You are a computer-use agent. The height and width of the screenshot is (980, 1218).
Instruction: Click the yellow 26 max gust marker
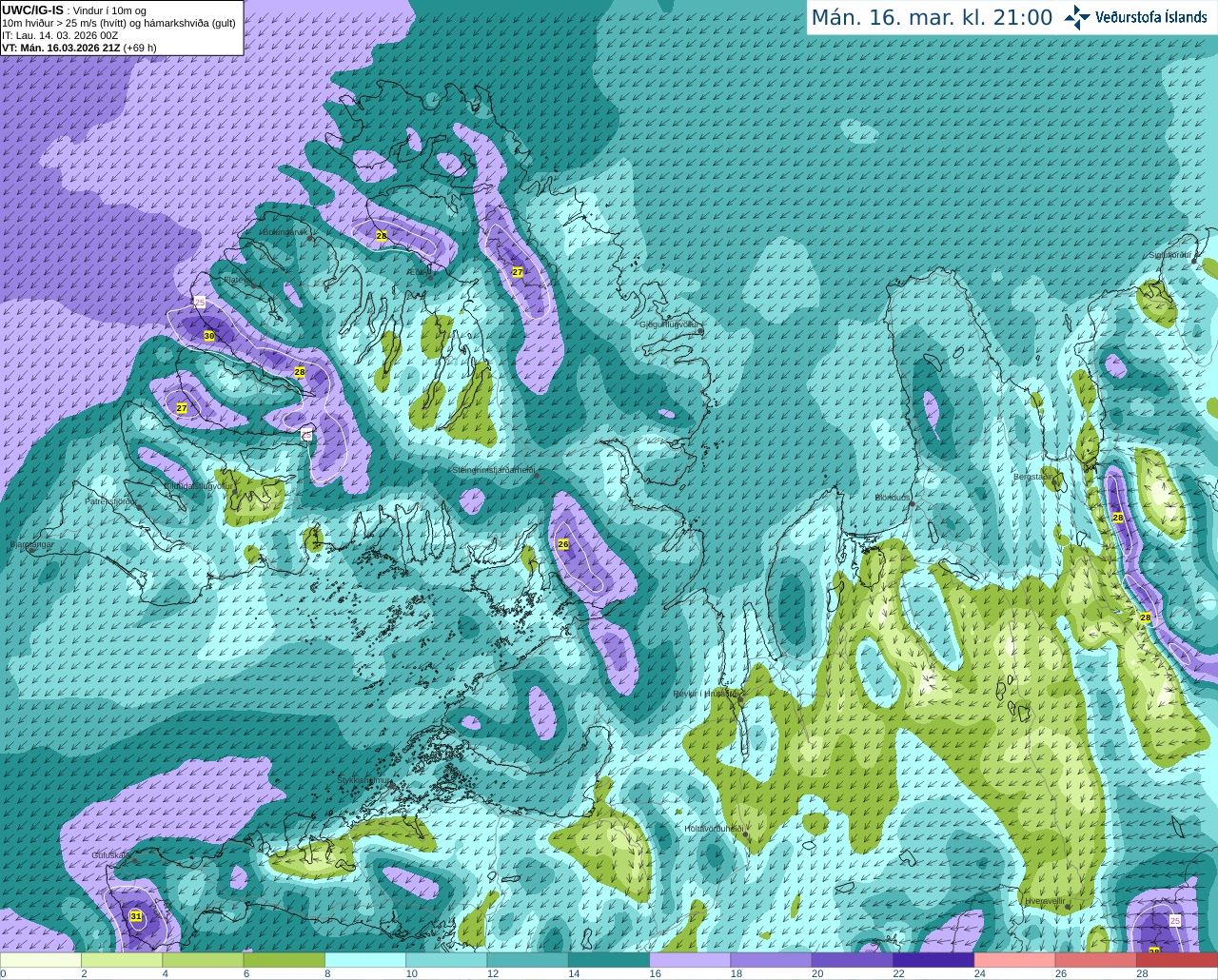tap(563, 544)
